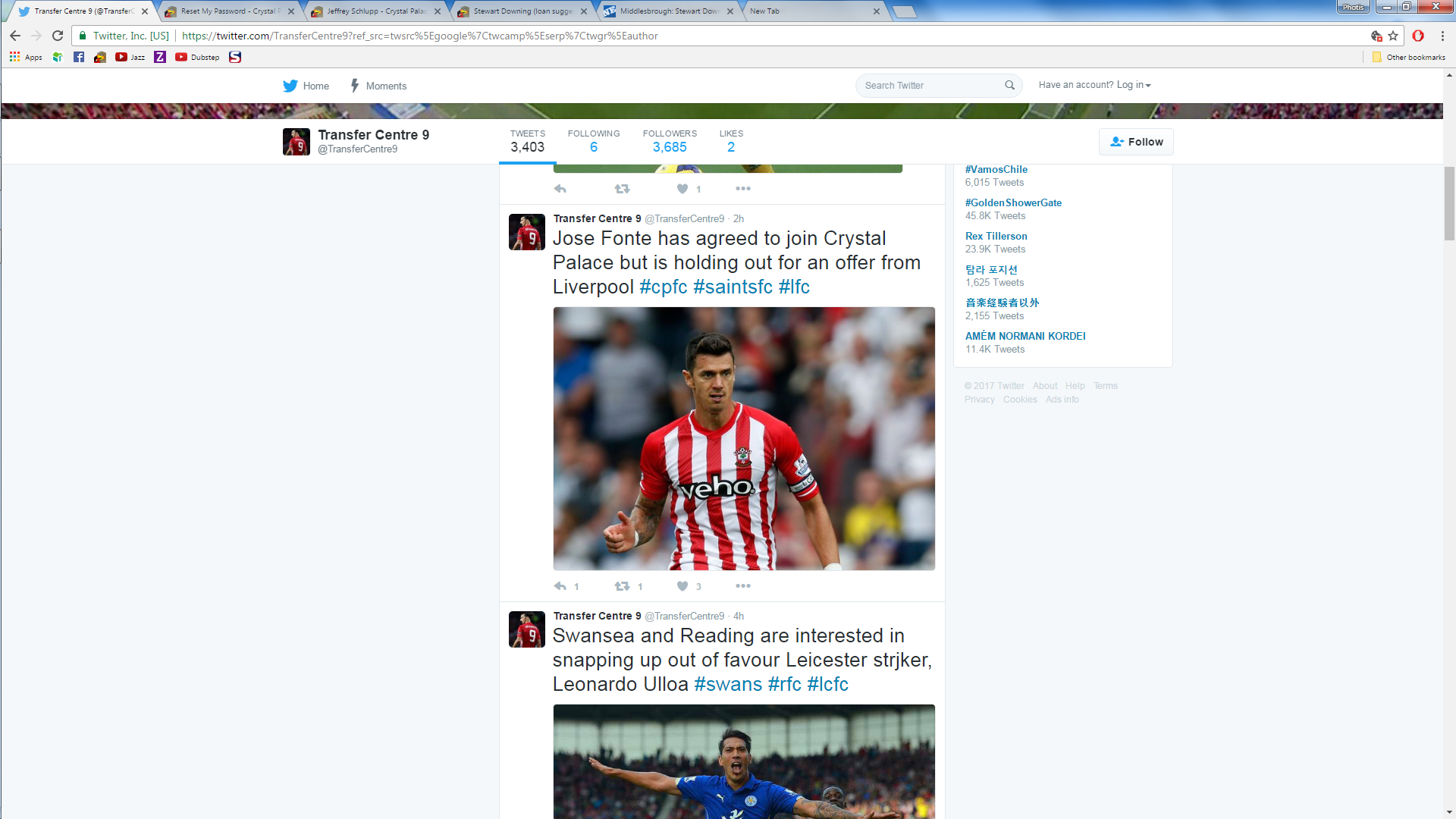Image resolution: width=1456 pixels, height=819 pixels.
Task: Open Moments via the lightning icon
Action: (354, 86)
